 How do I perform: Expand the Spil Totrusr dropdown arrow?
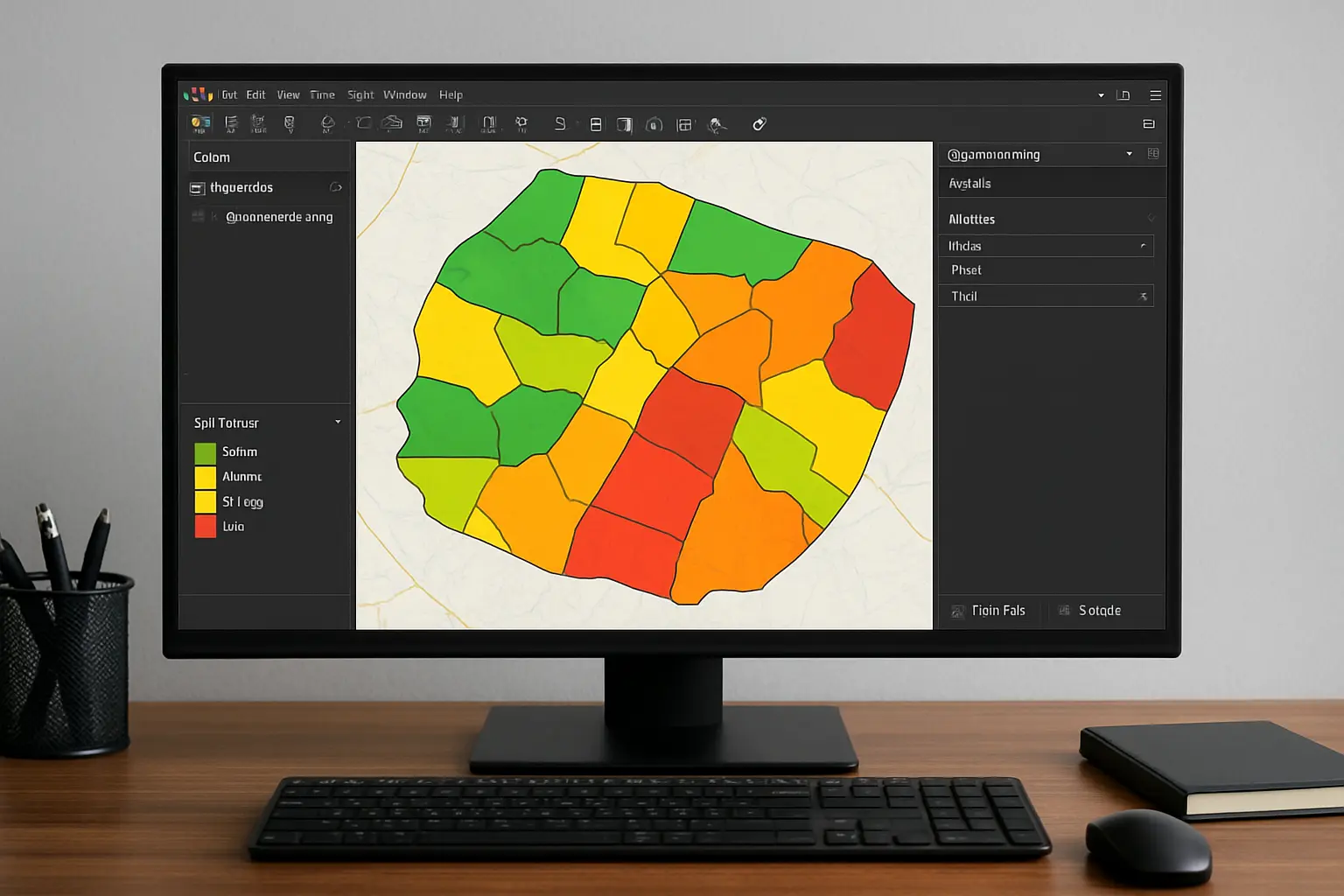tap(338, 423)
